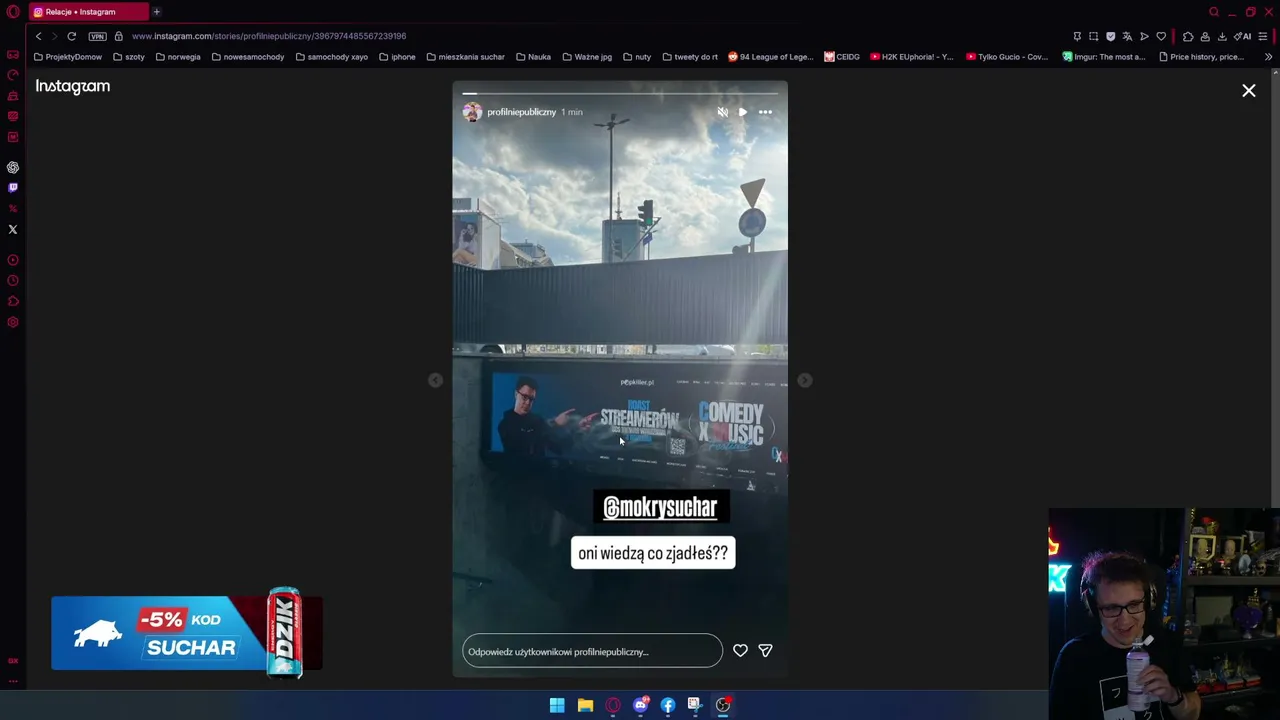
Task: Open the sidebar history clock icon
Action: click(13, 281)
